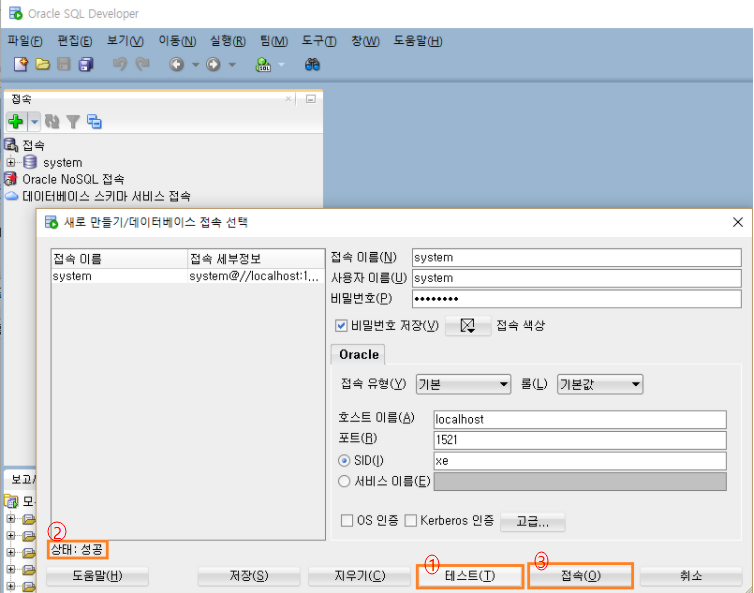
Task: Open dropdown next to Back arrow
Action: click(x=195, y=64)
